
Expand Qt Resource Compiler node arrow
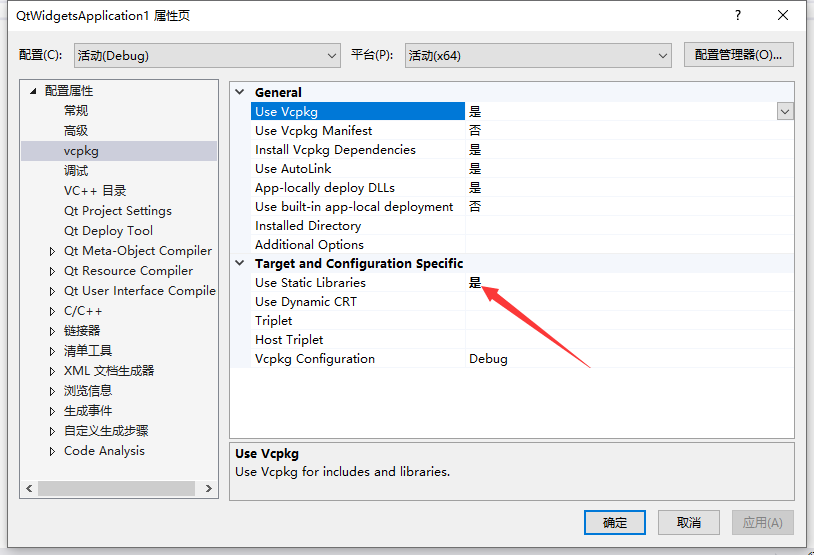point(52,271)
